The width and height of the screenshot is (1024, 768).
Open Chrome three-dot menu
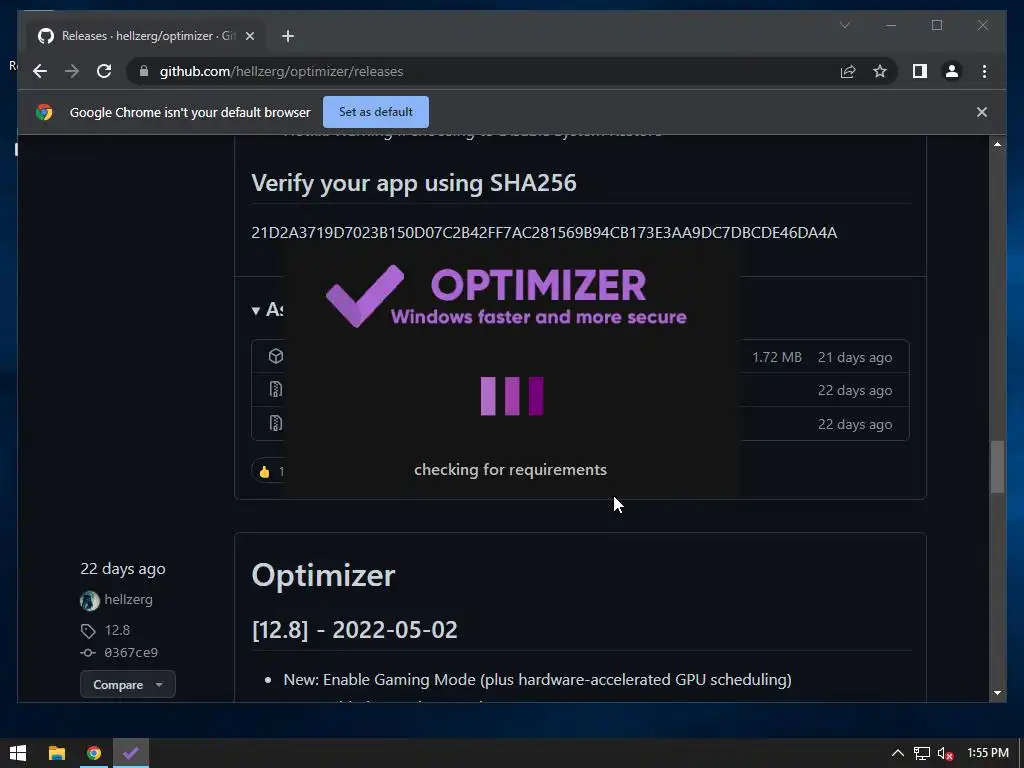984,71
